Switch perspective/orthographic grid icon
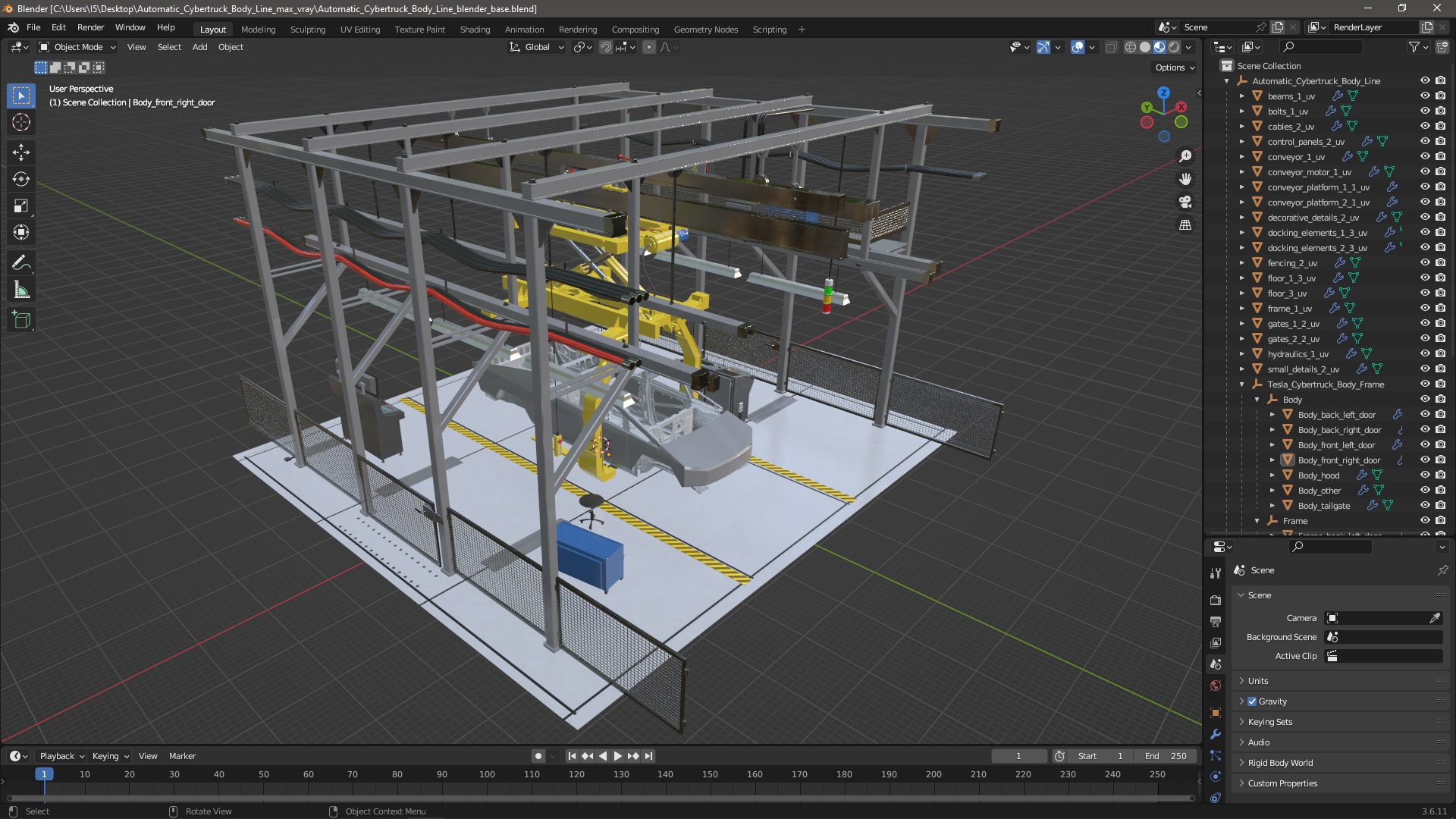This screenshot has height=819, width=1456. (x=1185, y=224)
